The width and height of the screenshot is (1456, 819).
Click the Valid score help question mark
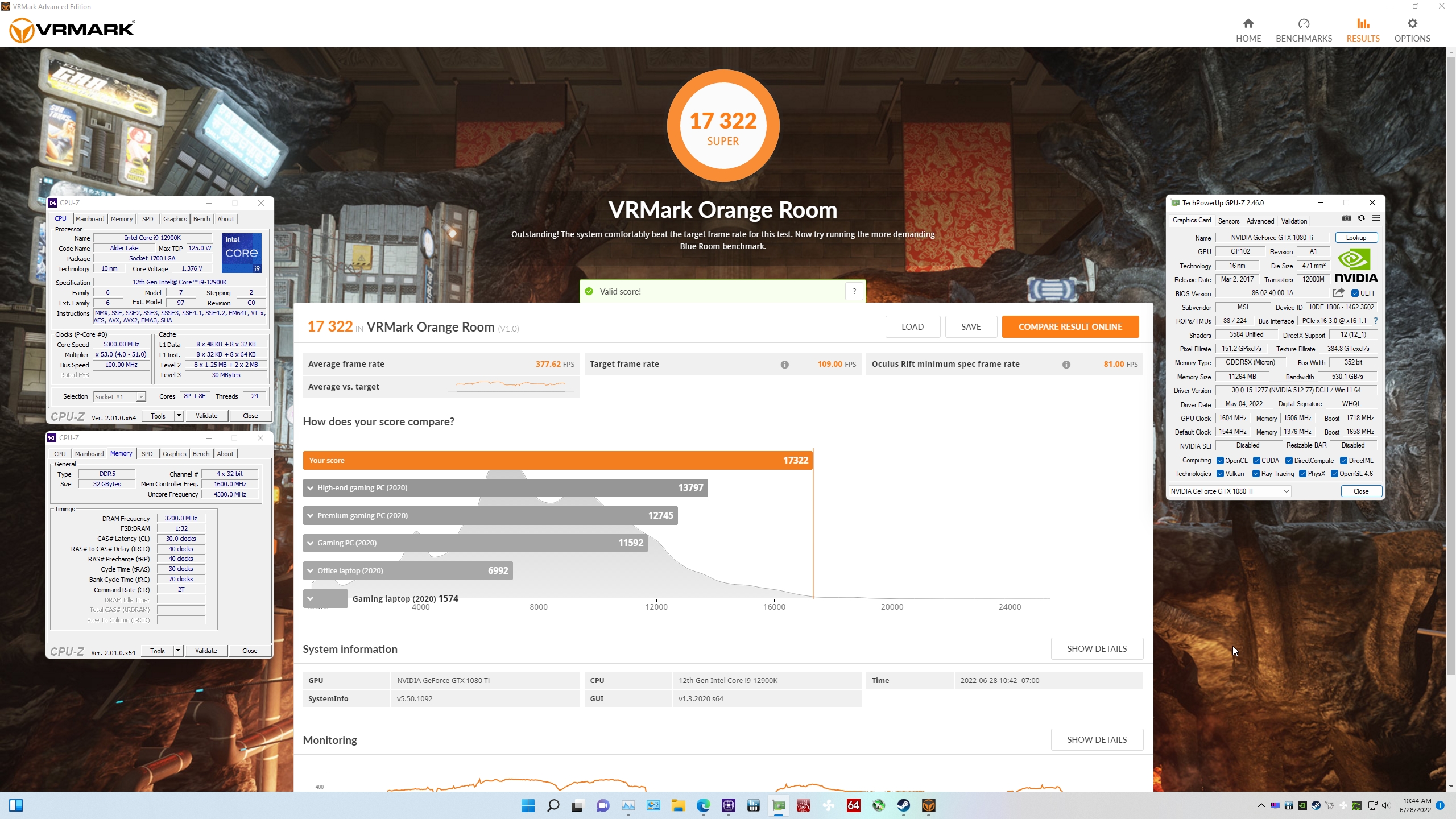[x=854, y=291]
